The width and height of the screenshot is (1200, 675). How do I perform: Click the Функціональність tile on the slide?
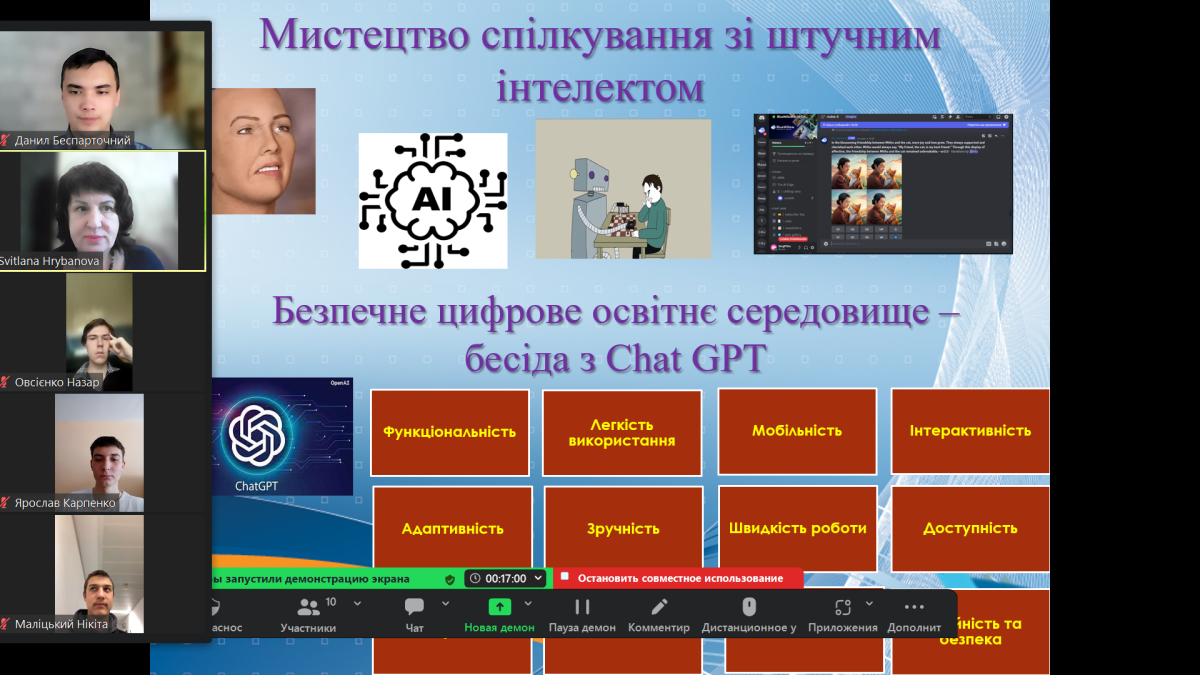click(449, 432)
